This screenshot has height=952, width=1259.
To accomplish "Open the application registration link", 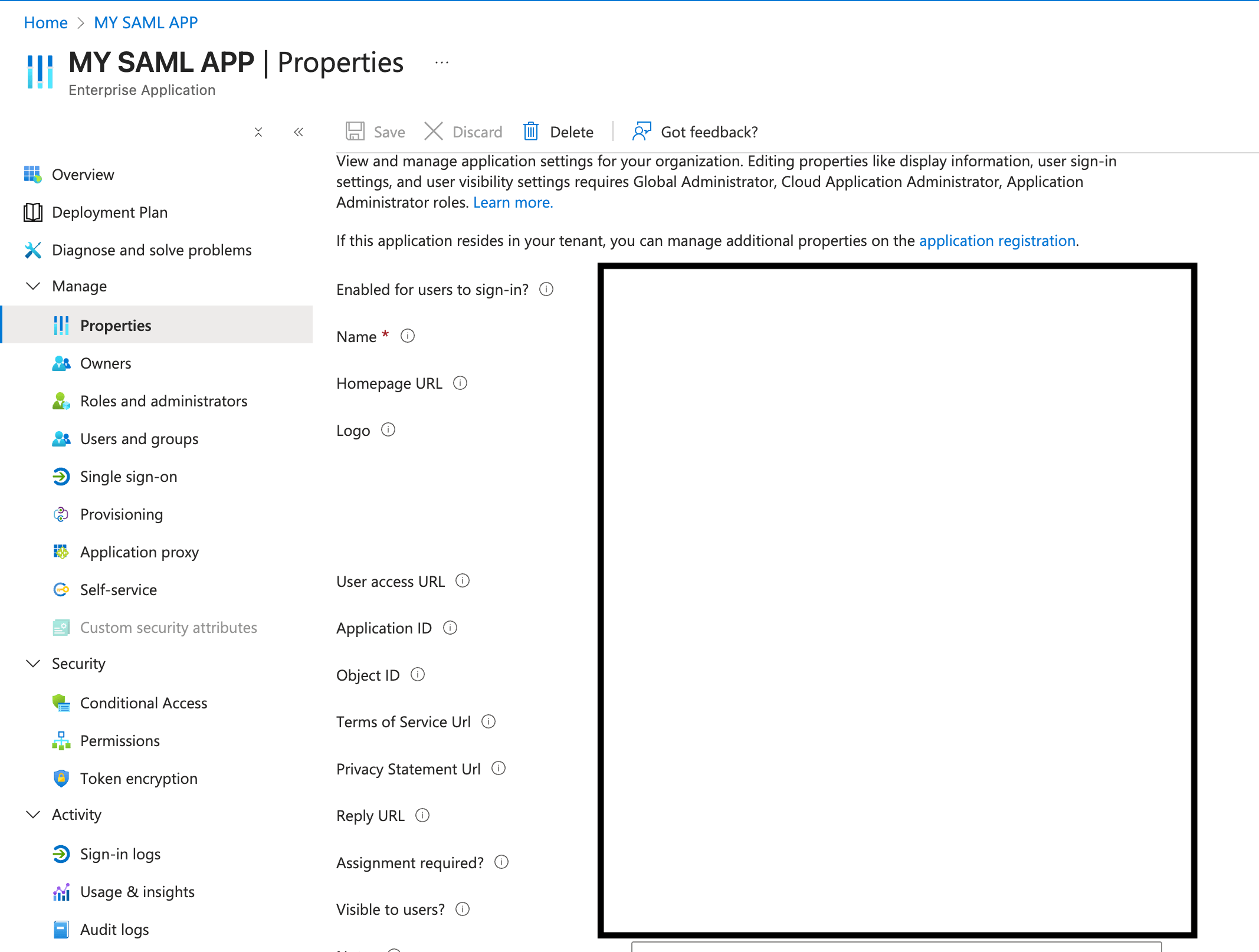I will tap(997, 241).
